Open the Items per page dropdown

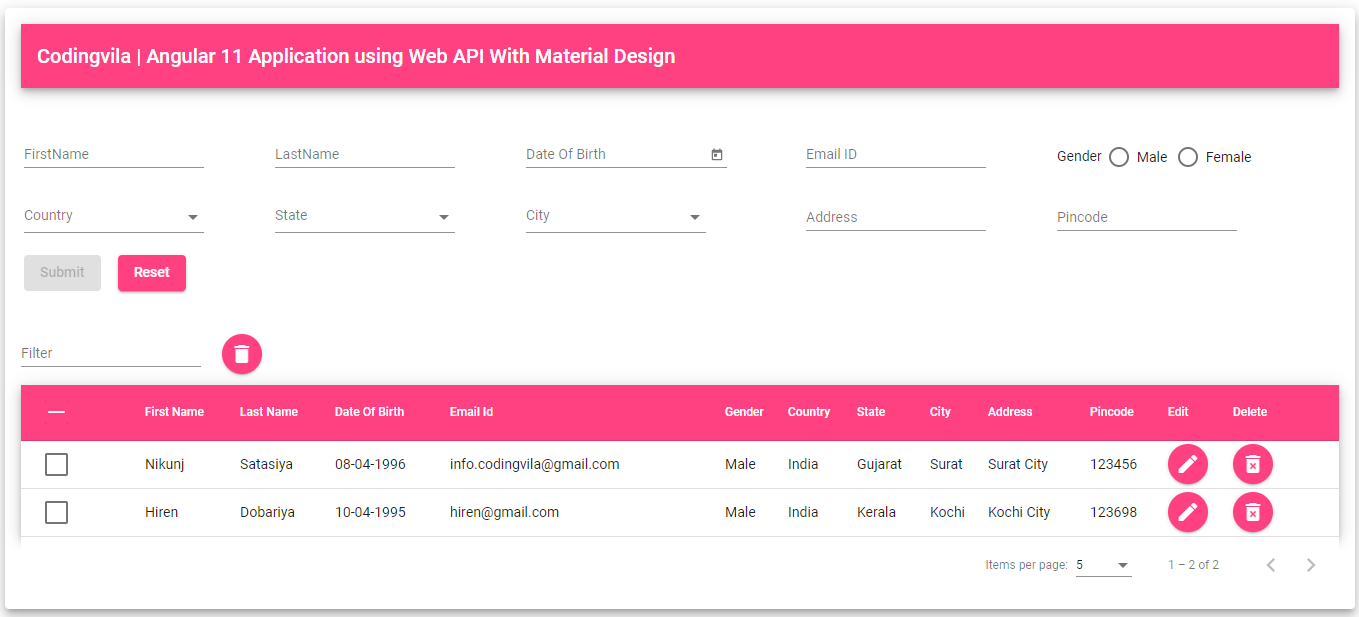point(1103,564)
